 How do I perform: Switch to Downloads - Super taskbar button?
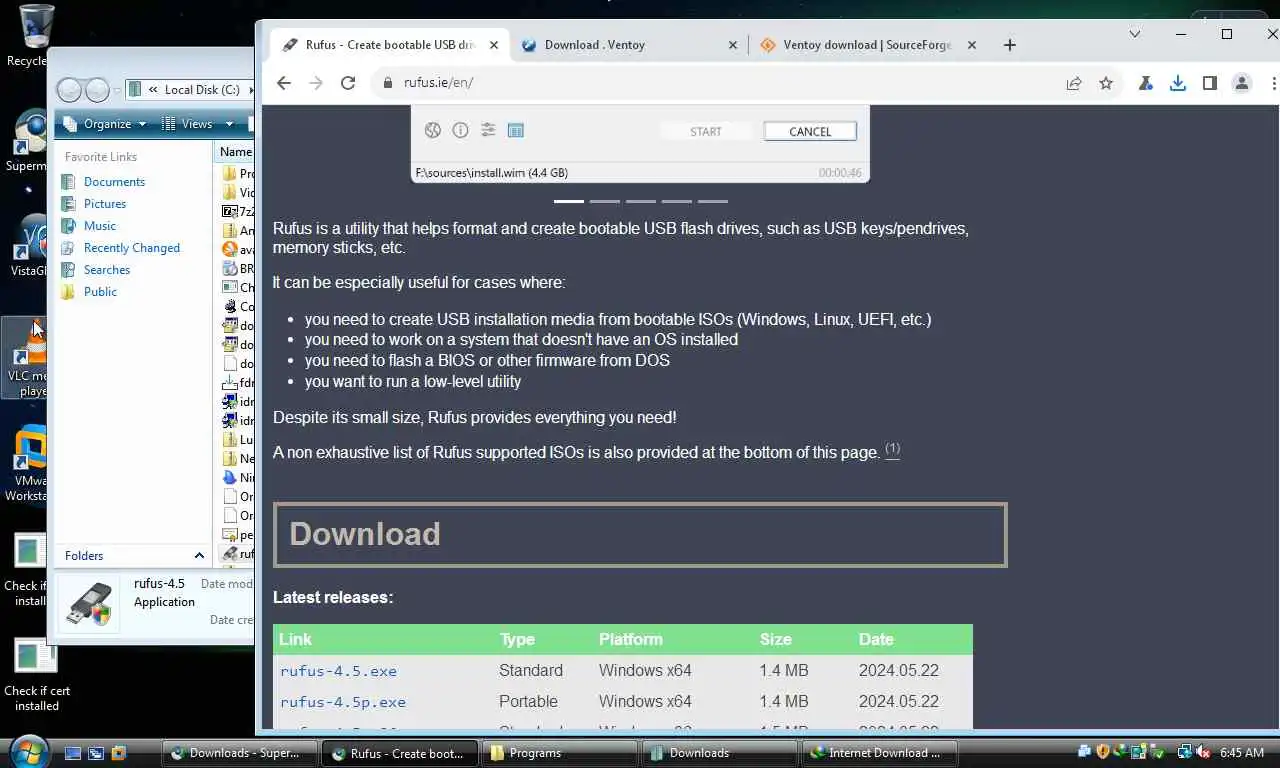240,753
